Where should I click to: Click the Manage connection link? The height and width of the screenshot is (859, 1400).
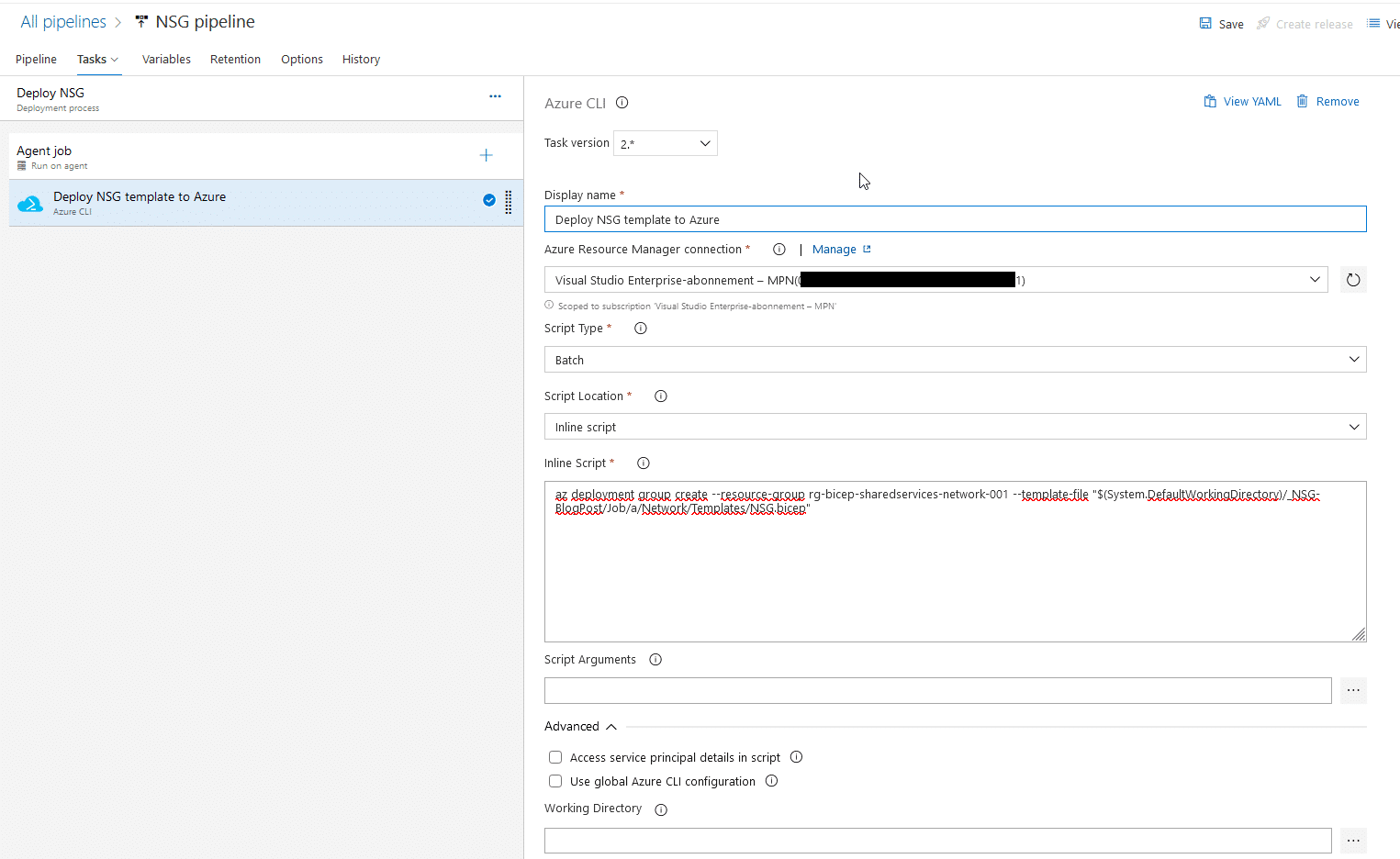834,250
